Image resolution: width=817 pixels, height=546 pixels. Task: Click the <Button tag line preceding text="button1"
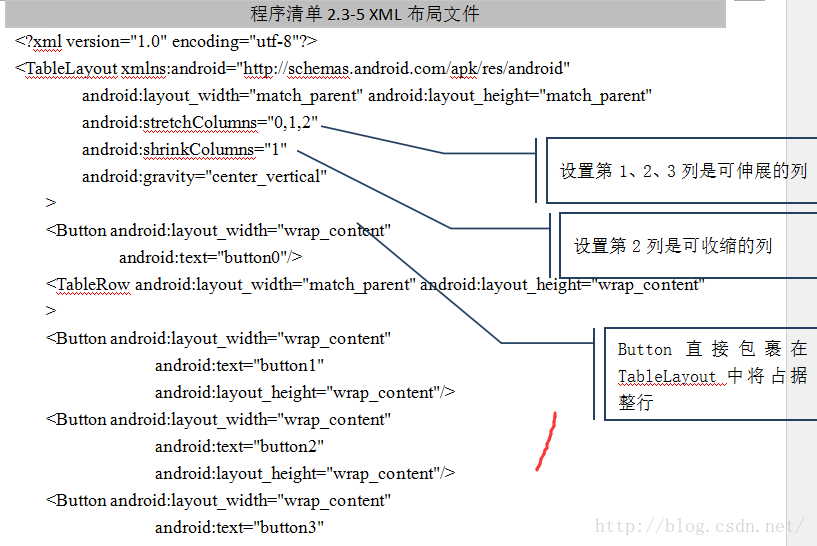[218, 339]
